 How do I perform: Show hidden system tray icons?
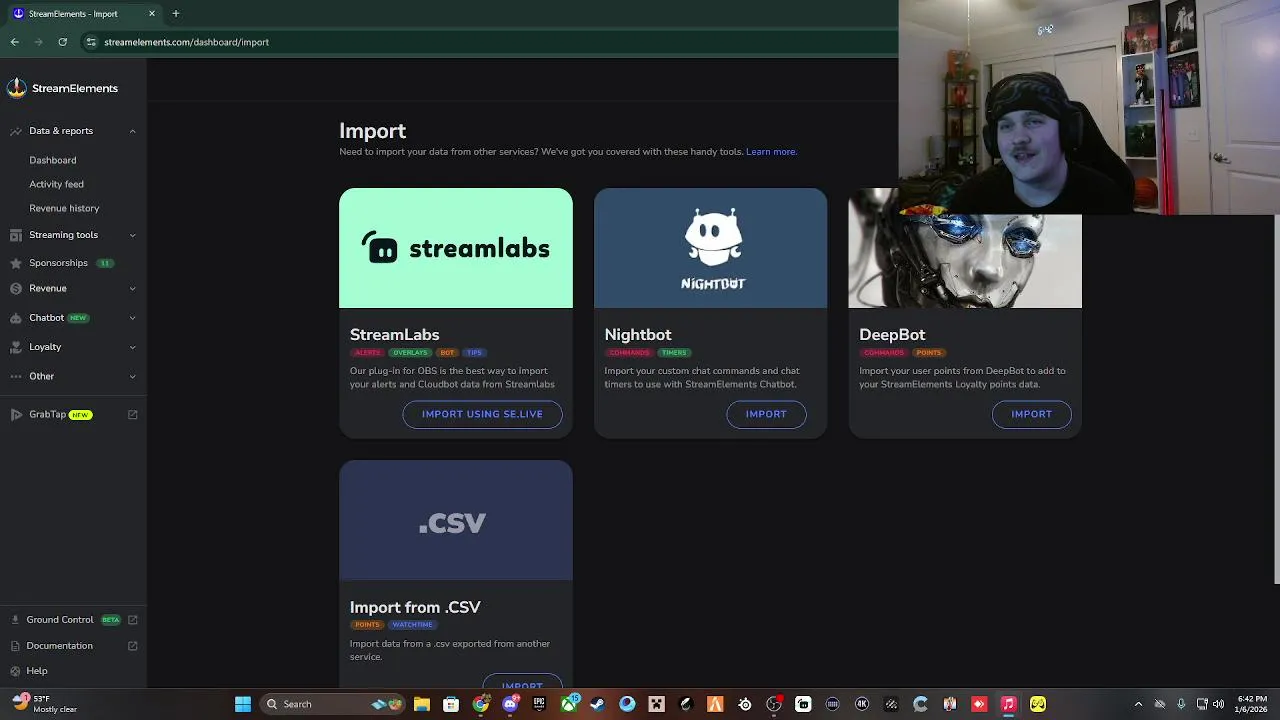point(1138,704)
